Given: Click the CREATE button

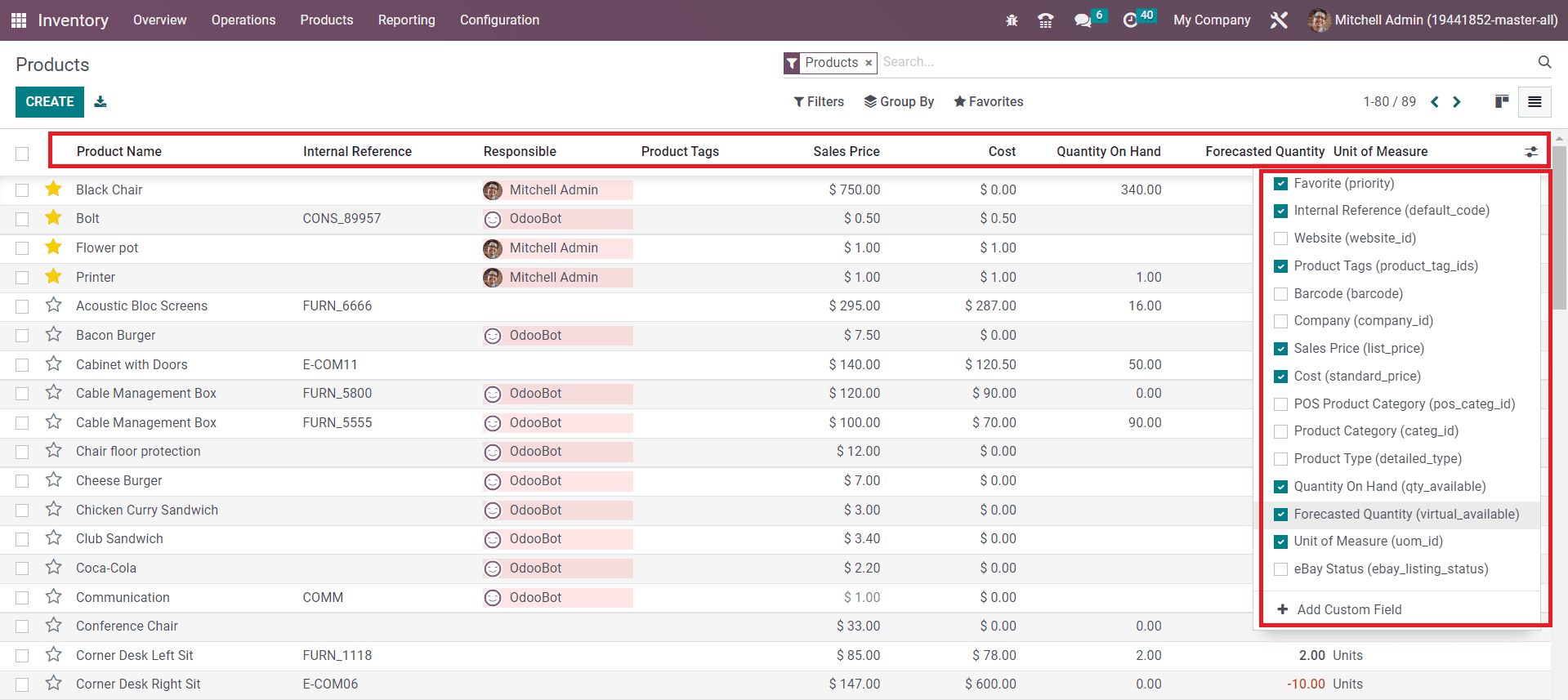Looking at the screenshot, I should pyautogui.click(x=50, y=102).
